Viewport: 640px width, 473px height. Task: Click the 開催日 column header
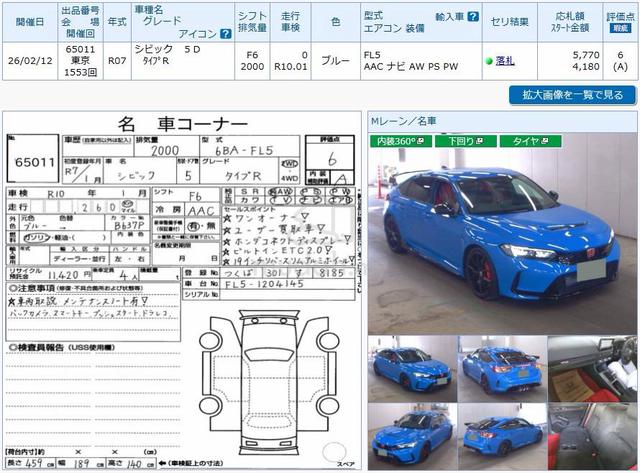(x=30, y=22)
